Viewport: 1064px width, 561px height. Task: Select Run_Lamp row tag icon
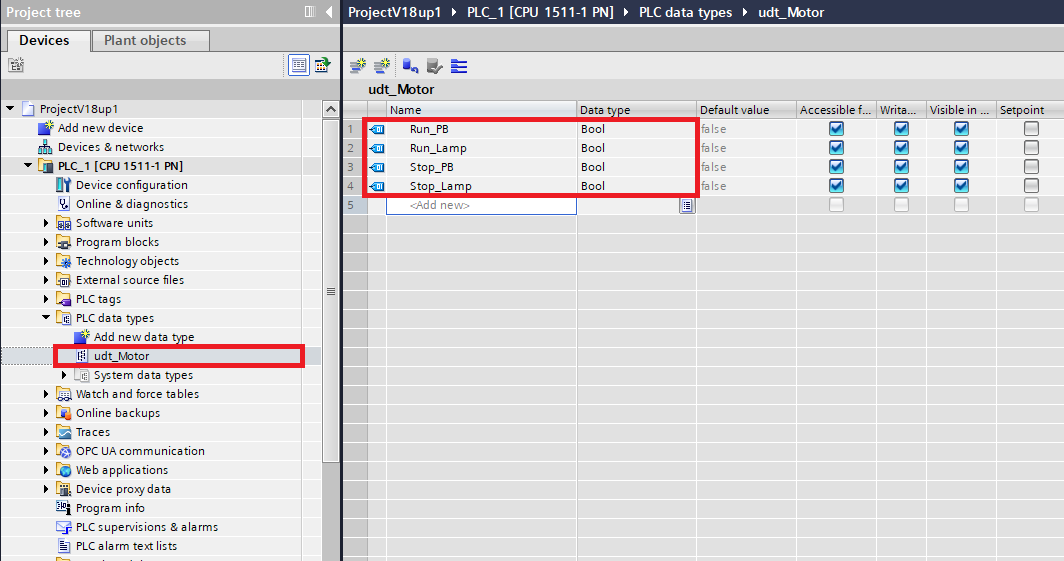point(377,148)
